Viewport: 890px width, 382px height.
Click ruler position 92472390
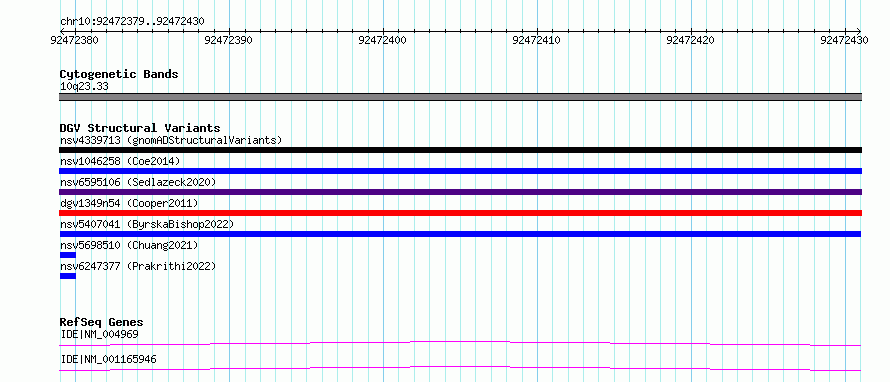[x=229, y=40]
